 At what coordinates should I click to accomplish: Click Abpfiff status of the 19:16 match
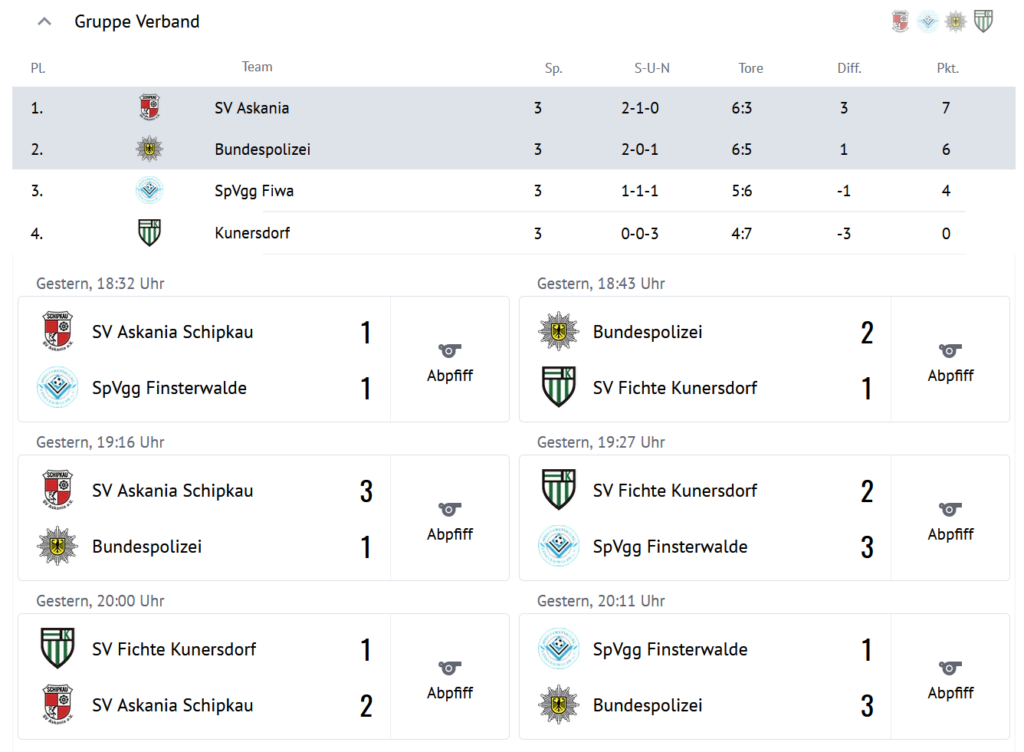[449, 534]
